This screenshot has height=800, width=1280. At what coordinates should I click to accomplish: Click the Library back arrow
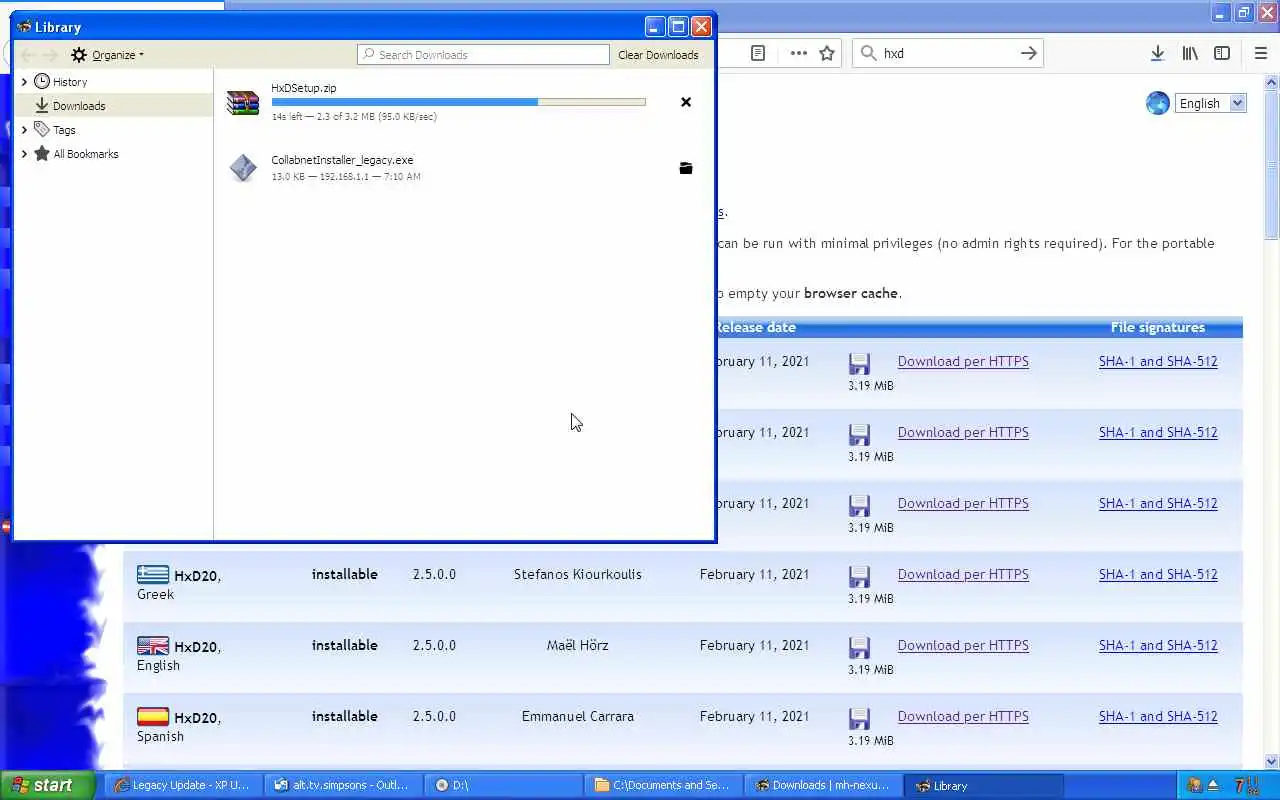[28, 55]
